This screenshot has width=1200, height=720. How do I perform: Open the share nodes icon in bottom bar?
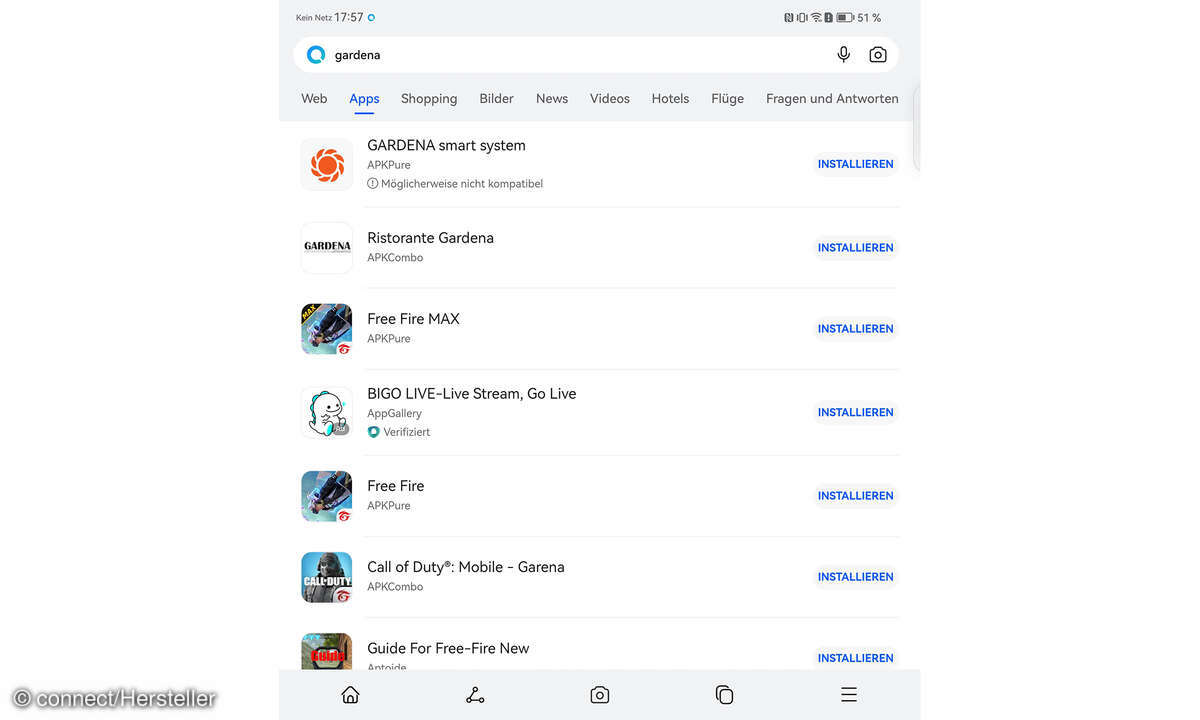[475, 695]
